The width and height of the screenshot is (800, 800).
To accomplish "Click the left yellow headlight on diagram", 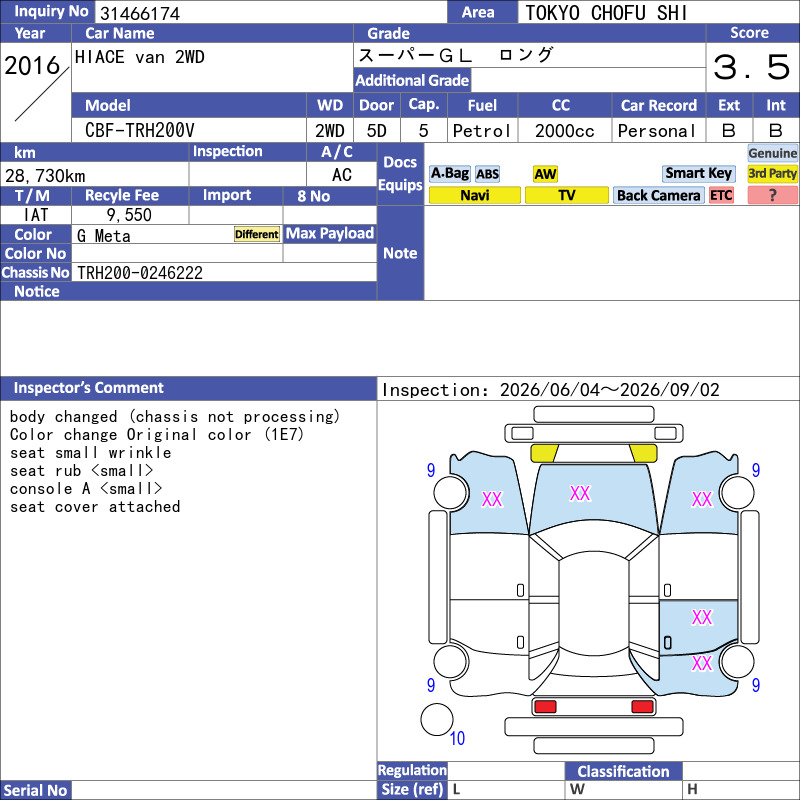I will [544, 453].
